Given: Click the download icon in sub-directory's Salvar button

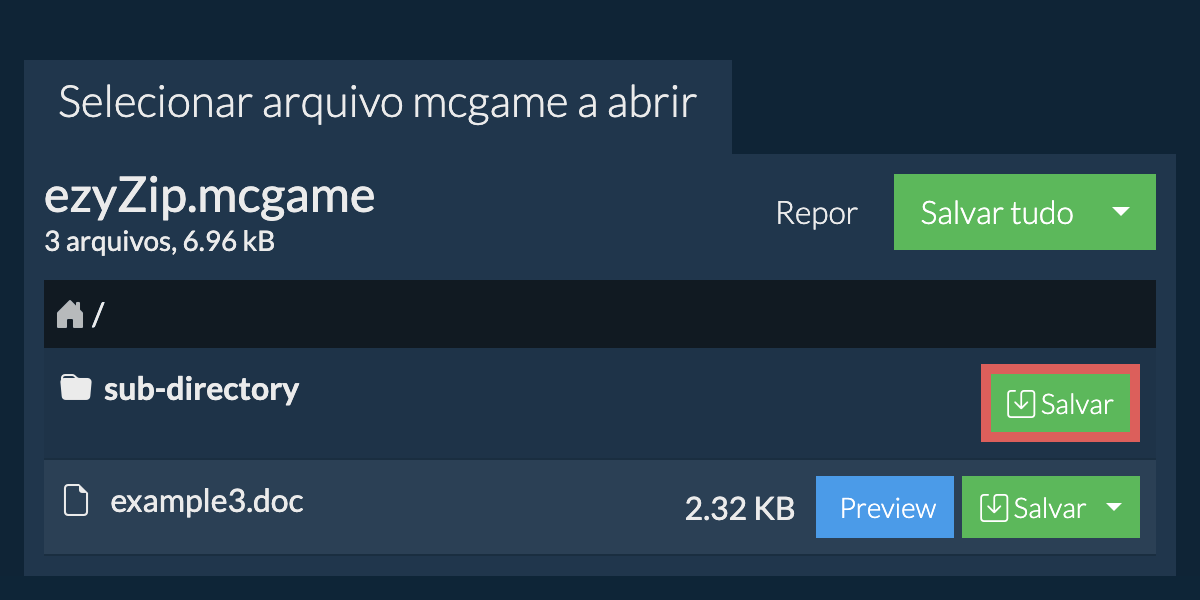Looking at the screenshot, I should pyautogui.click(x=1021, y=404).
